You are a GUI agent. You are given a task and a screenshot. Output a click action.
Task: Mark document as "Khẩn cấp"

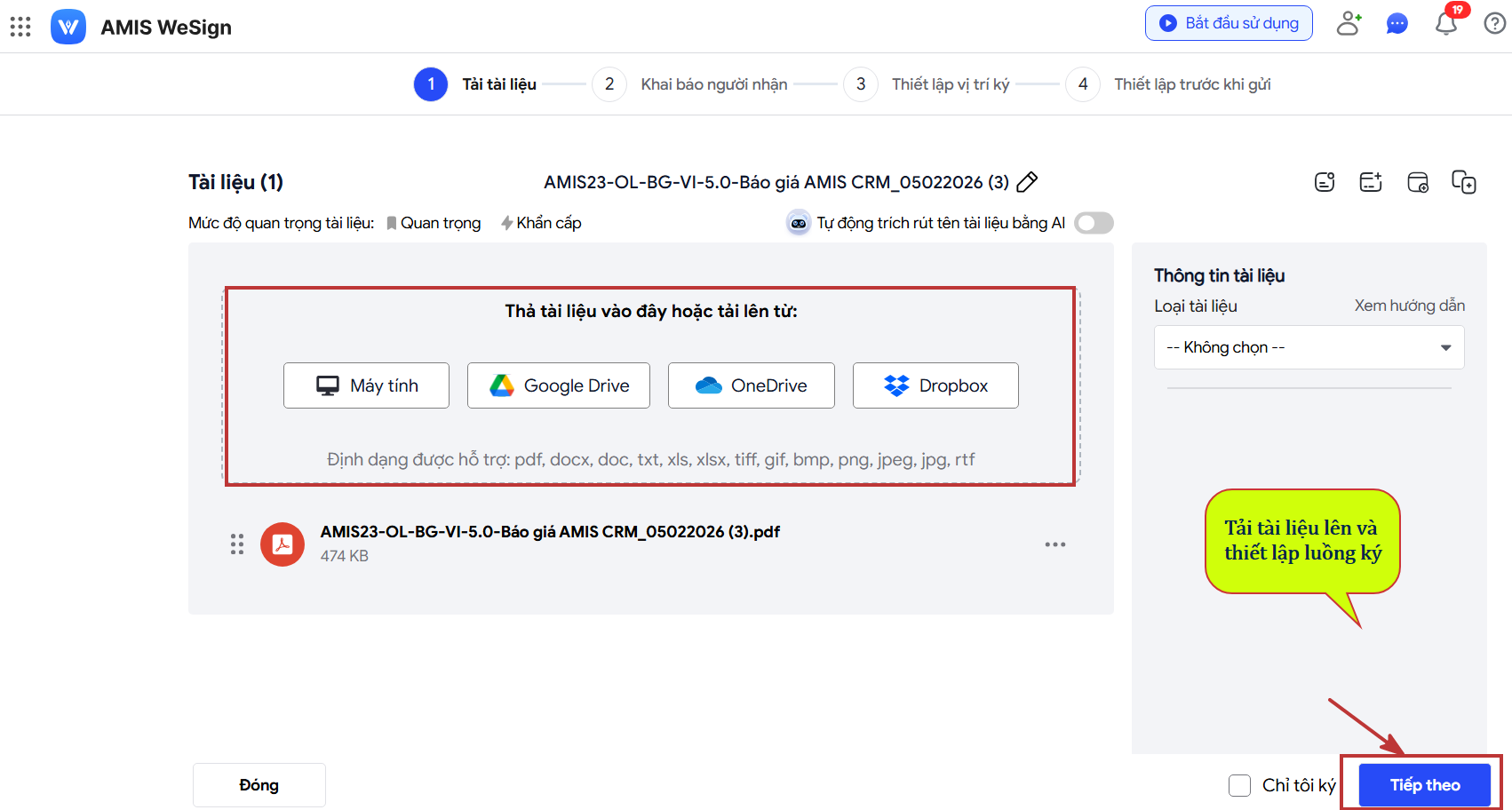541,223
